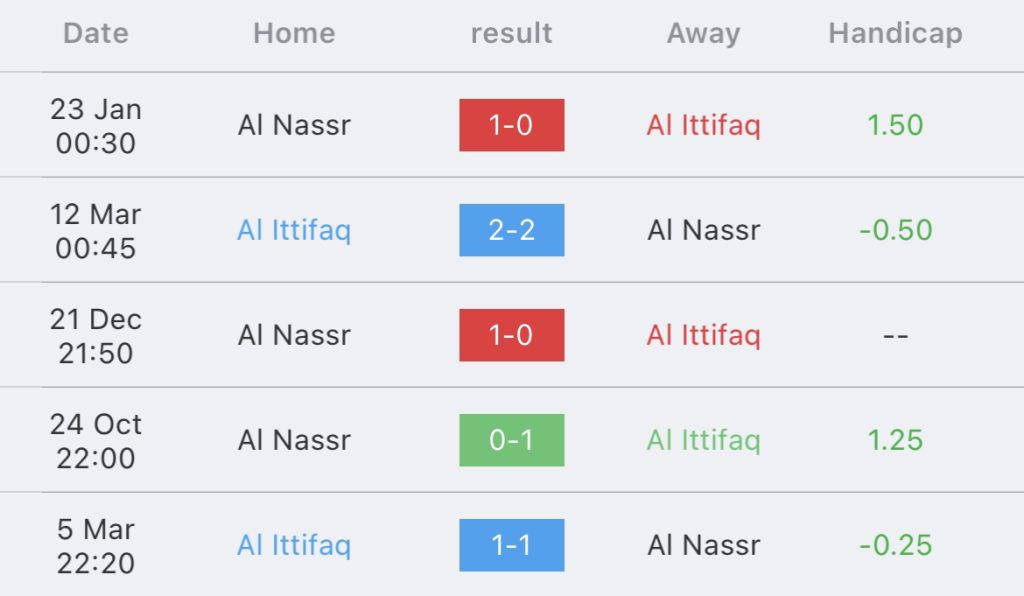Select the Away column header
Viewport: 1024px width, 596px height.
[703, 34]
